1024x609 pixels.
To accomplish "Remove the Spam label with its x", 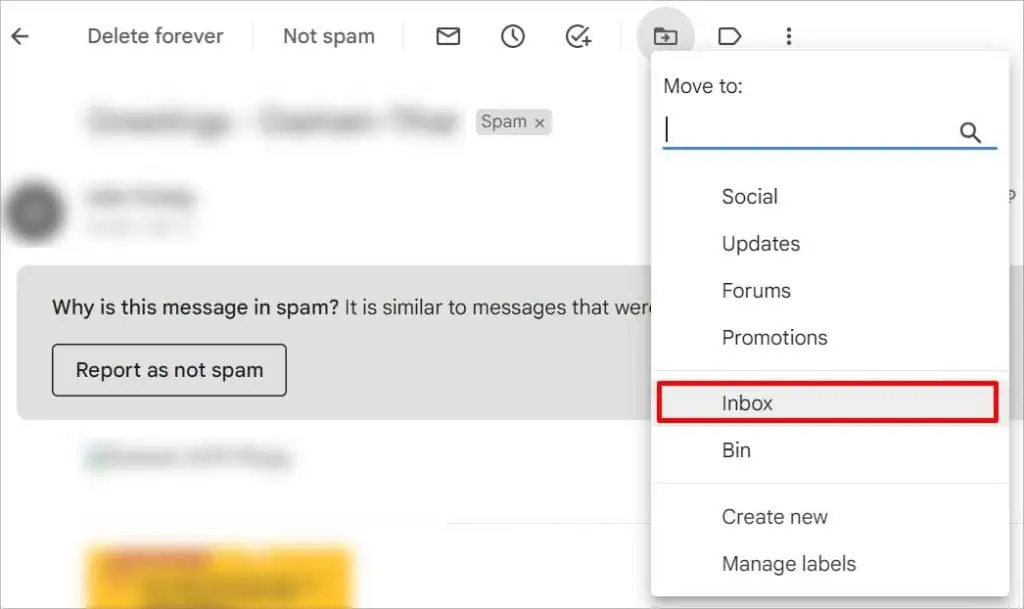I will 540,122.
